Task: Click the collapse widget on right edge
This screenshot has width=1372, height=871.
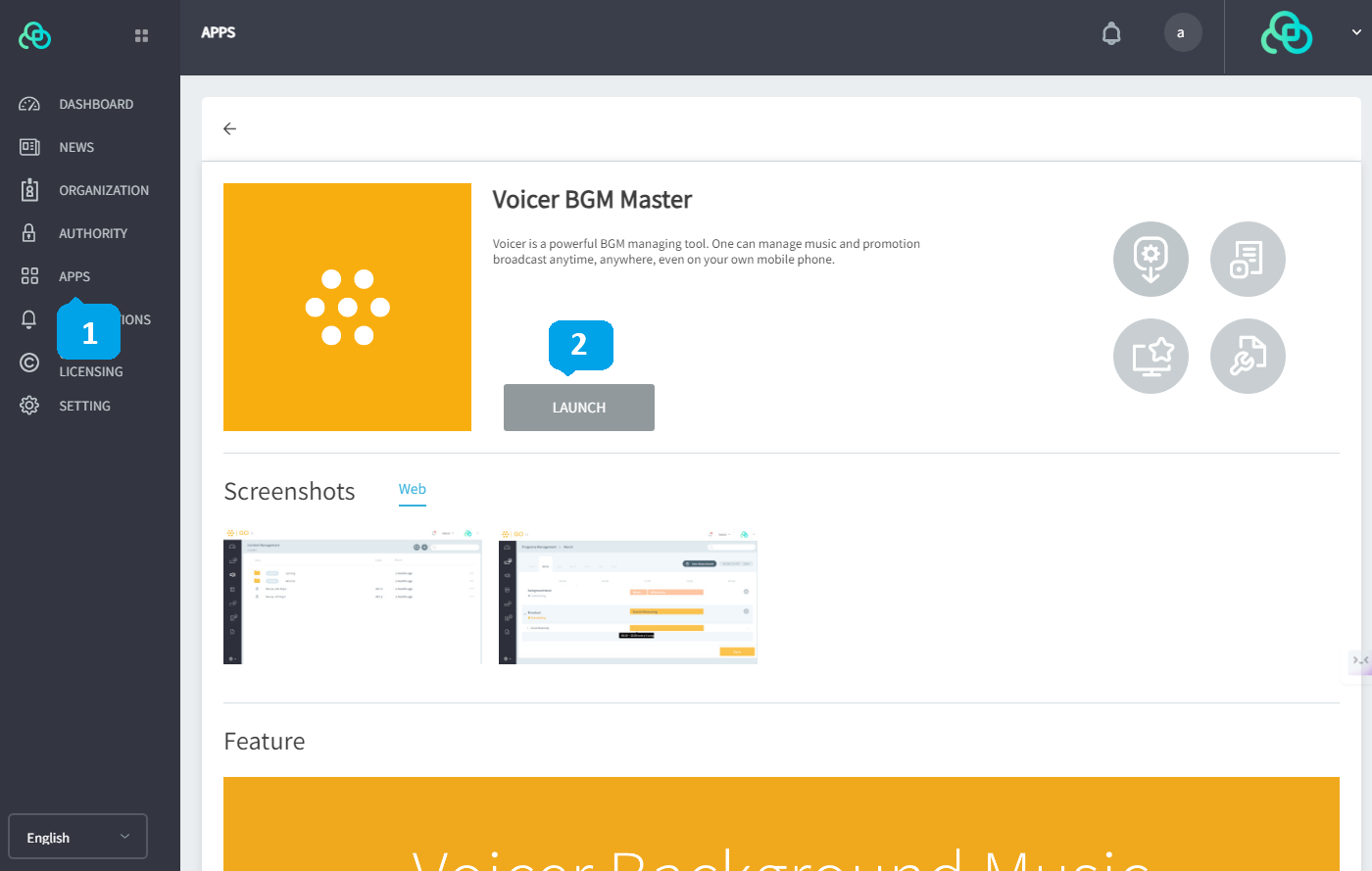Action: click(x=1360, y=661)
